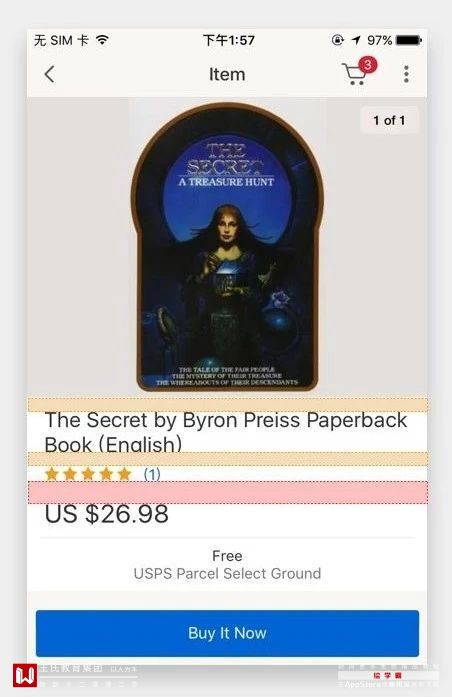This screenshot has height=697, width=452.
Task: Tap the Item page header title
Action: coord(227,74)
